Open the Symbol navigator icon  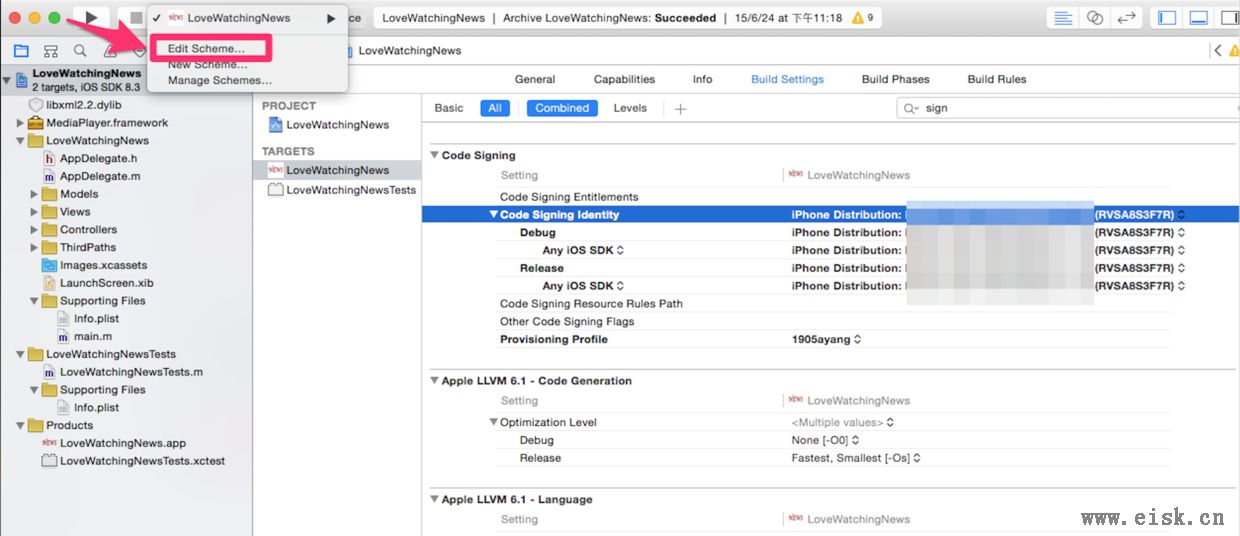click(x=51, y=50)
